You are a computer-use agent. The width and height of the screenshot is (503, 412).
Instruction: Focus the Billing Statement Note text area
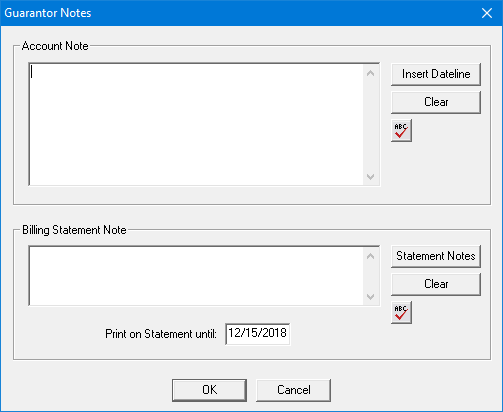point(197,276)
